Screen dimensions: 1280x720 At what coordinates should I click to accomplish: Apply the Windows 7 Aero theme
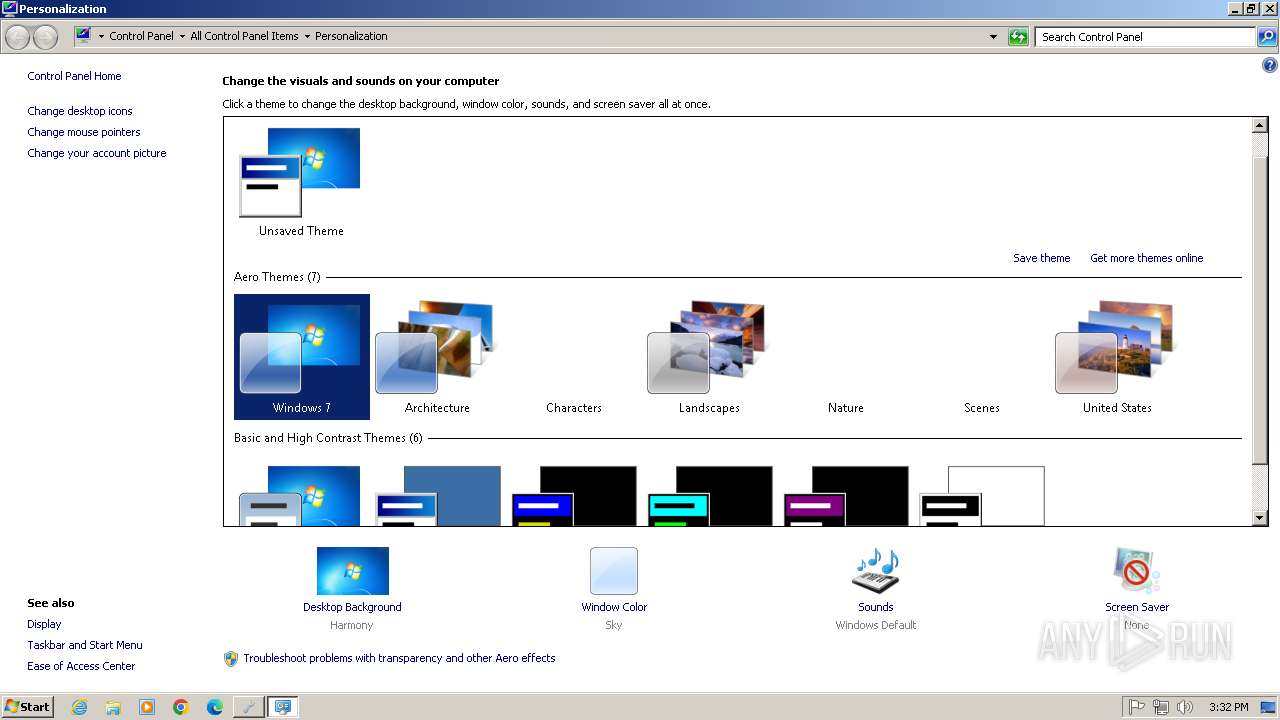click(301, 357)
